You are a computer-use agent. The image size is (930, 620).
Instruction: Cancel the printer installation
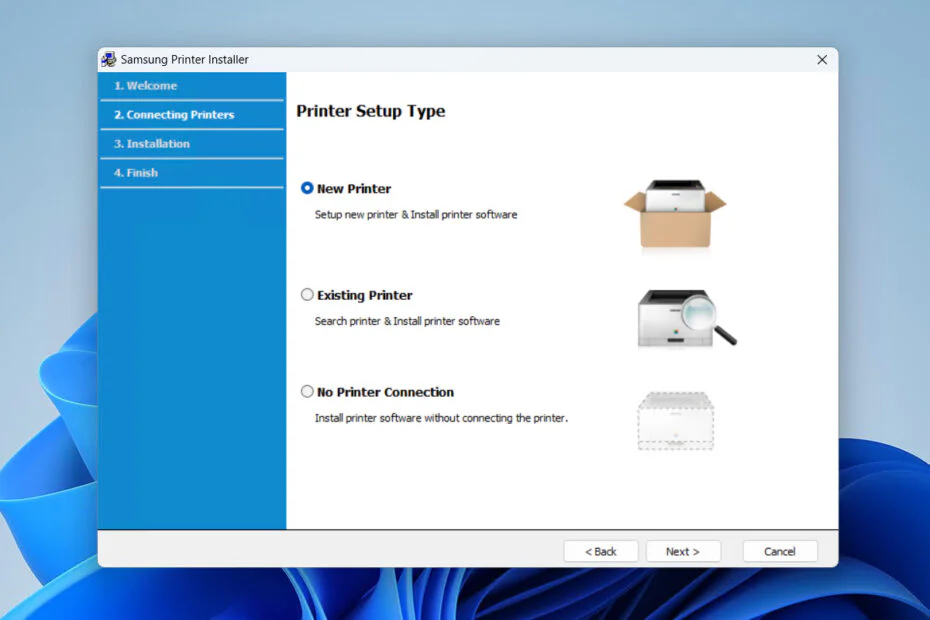(x=780, y=551)
